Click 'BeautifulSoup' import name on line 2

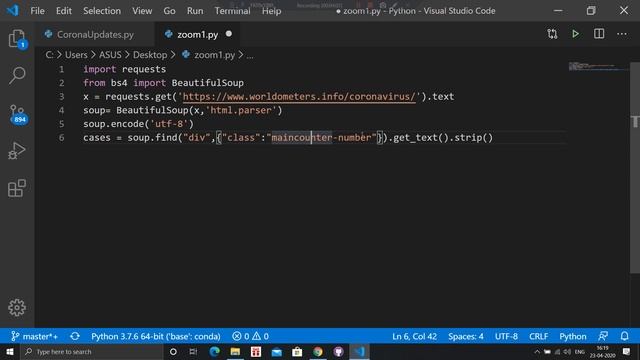pos(207,83)
